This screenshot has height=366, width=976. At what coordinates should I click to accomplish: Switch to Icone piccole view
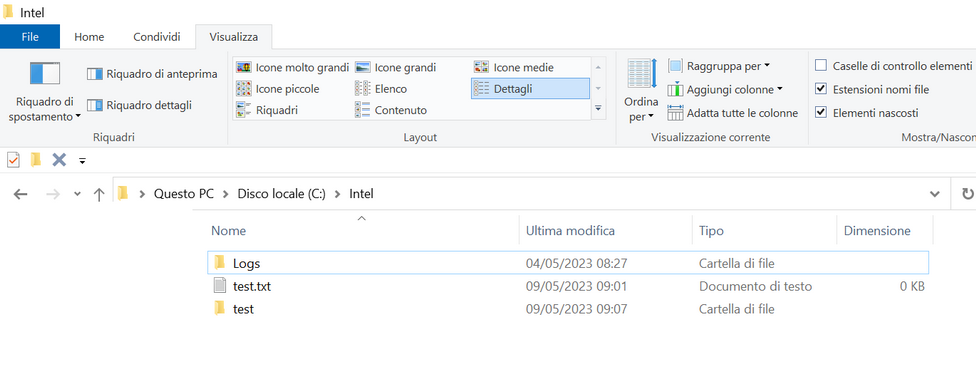[x=278, y=89]
